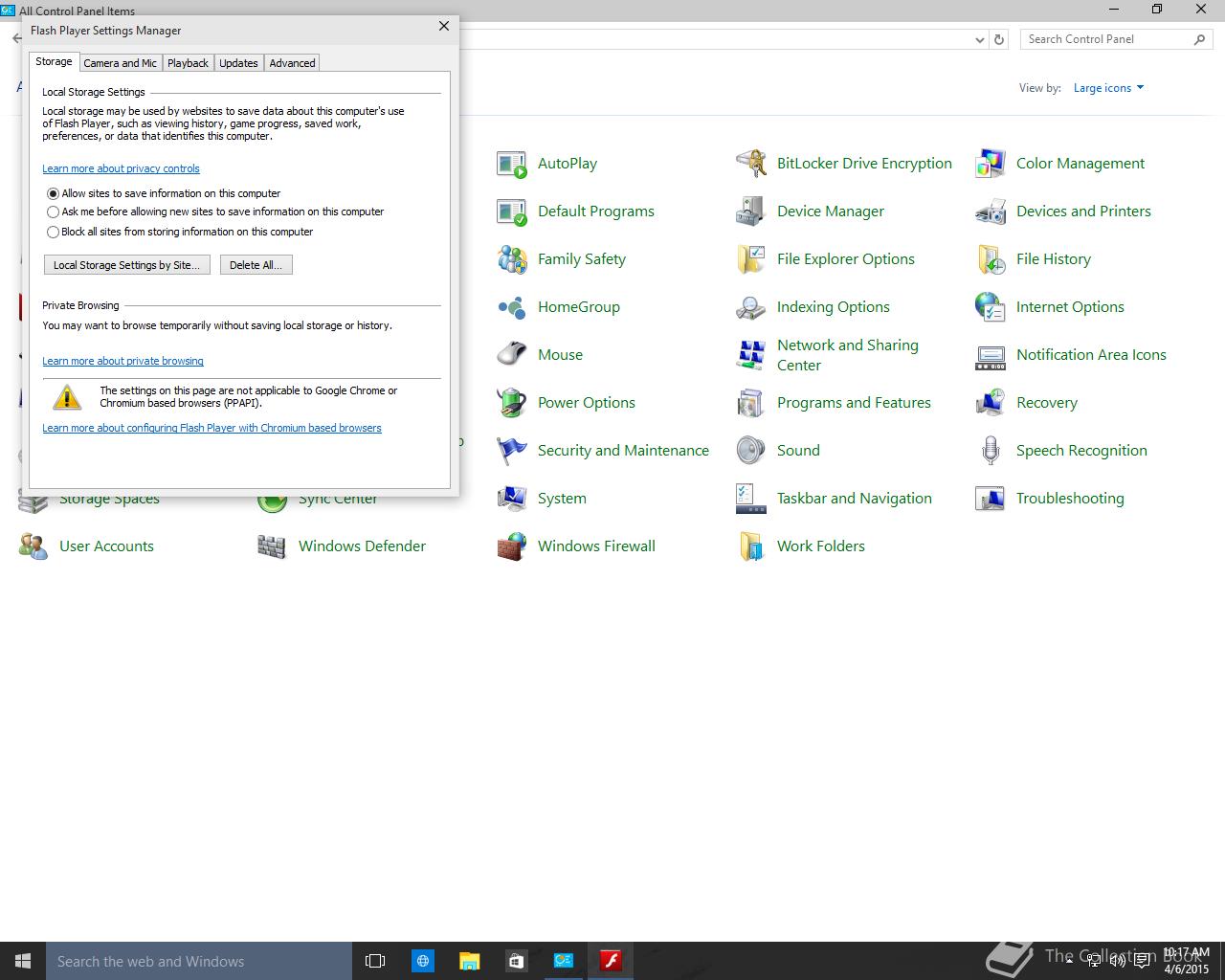This screenshot has width=1225, height=980.
Task: Open the Sound speaker icon
Action: pos(751,451)
